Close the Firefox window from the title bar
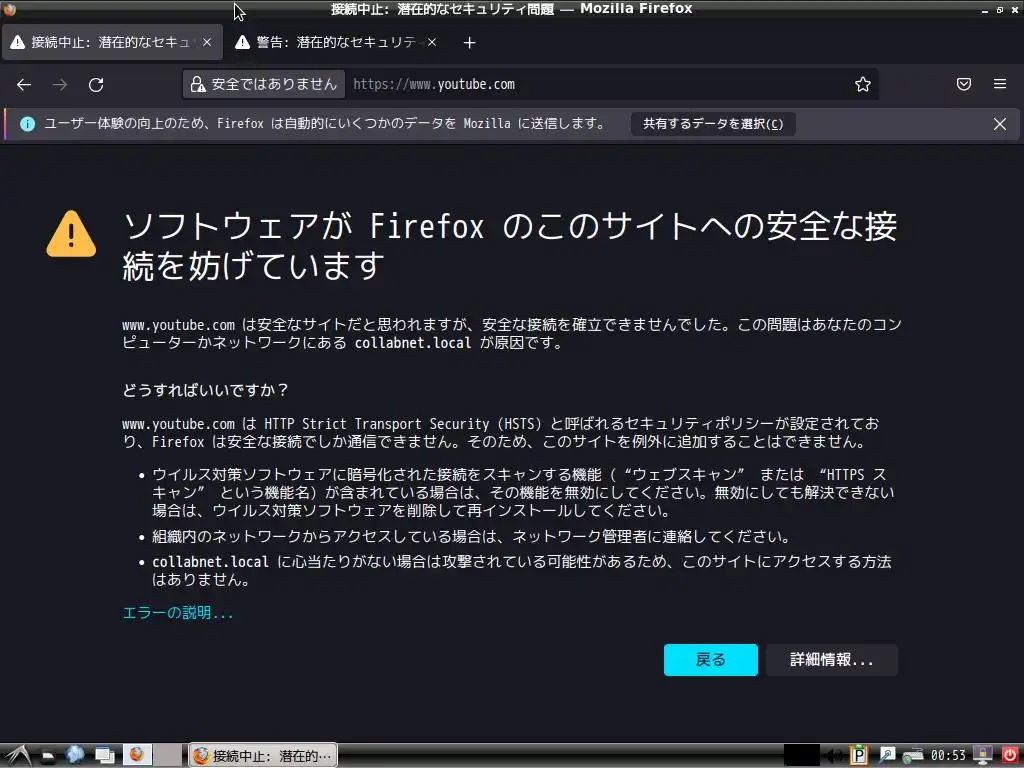This screenshot has width=1024, height=768. pyautogui.click(x=1014, y=10)
